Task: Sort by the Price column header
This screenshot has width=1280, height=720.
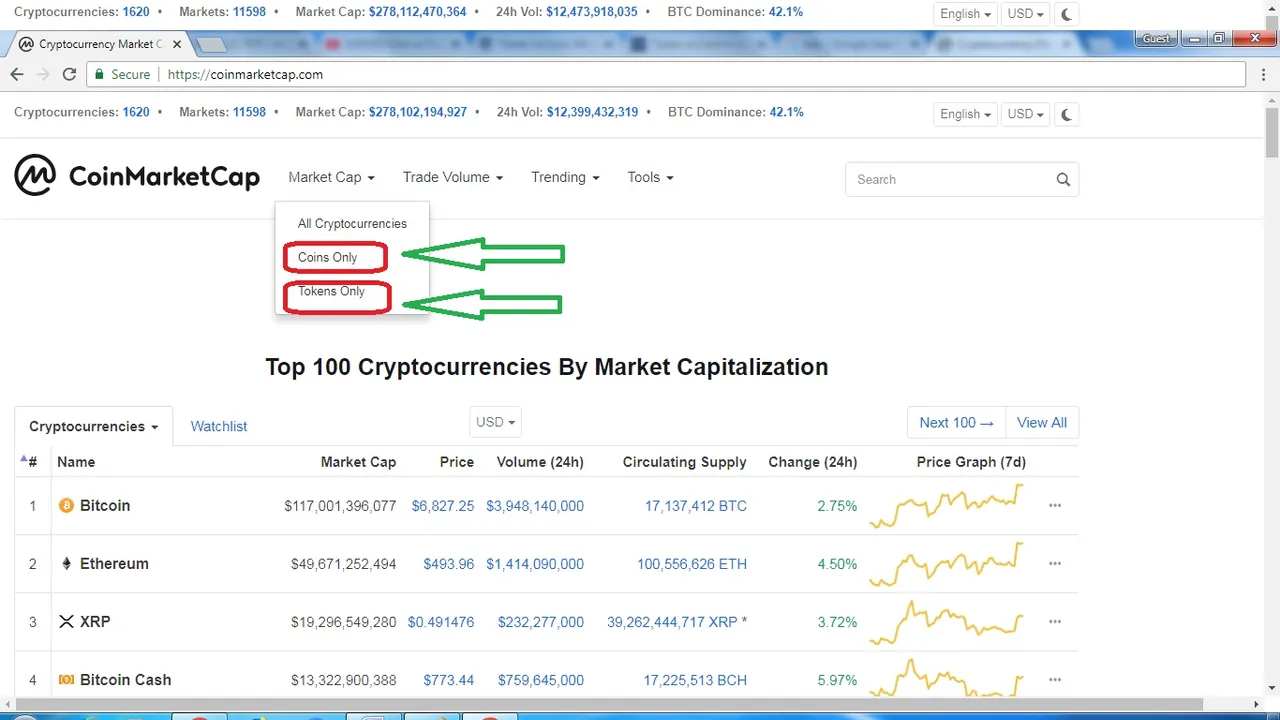Action: [457, 462]
